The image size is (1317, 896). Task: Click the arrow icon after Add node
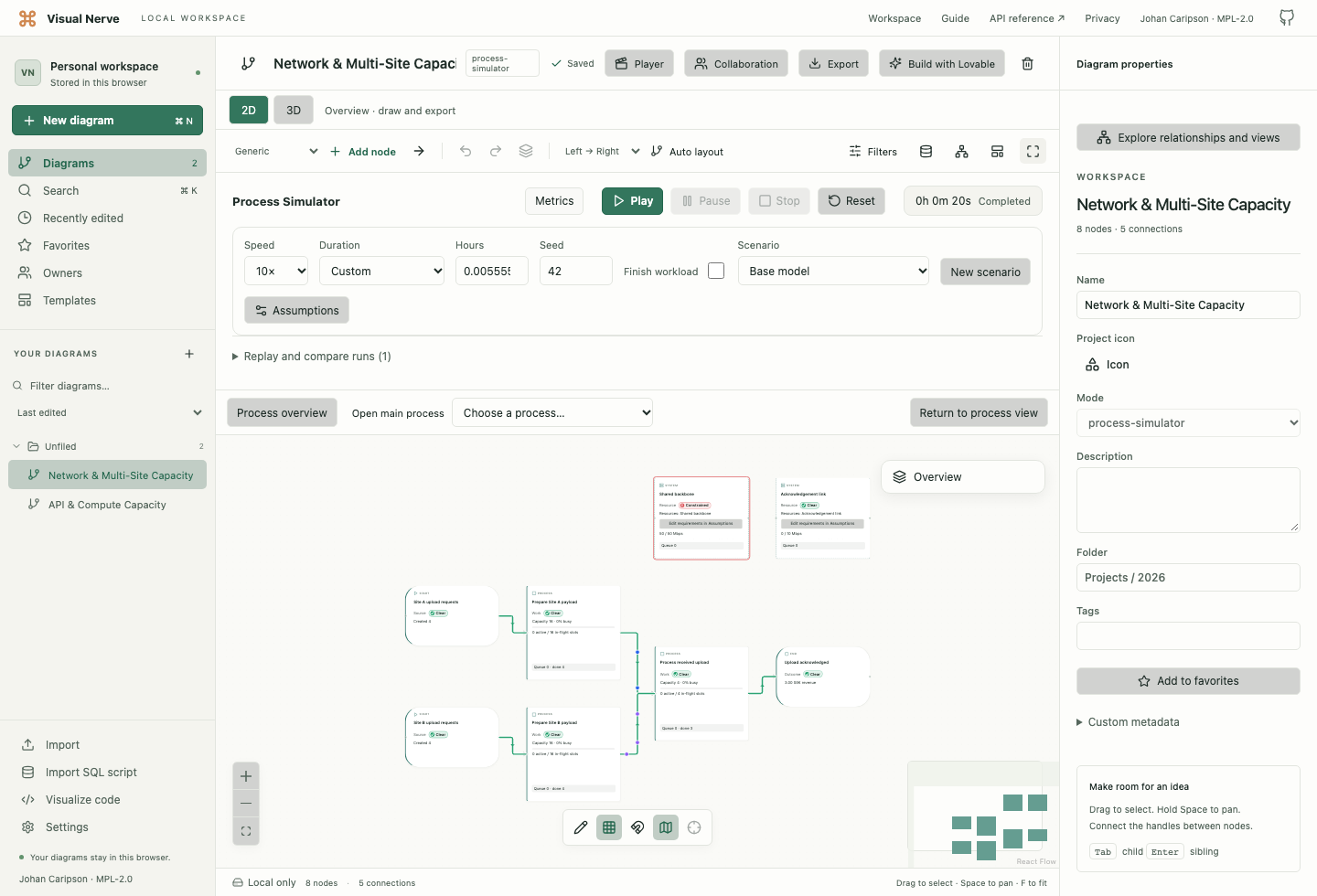point(419,151)
